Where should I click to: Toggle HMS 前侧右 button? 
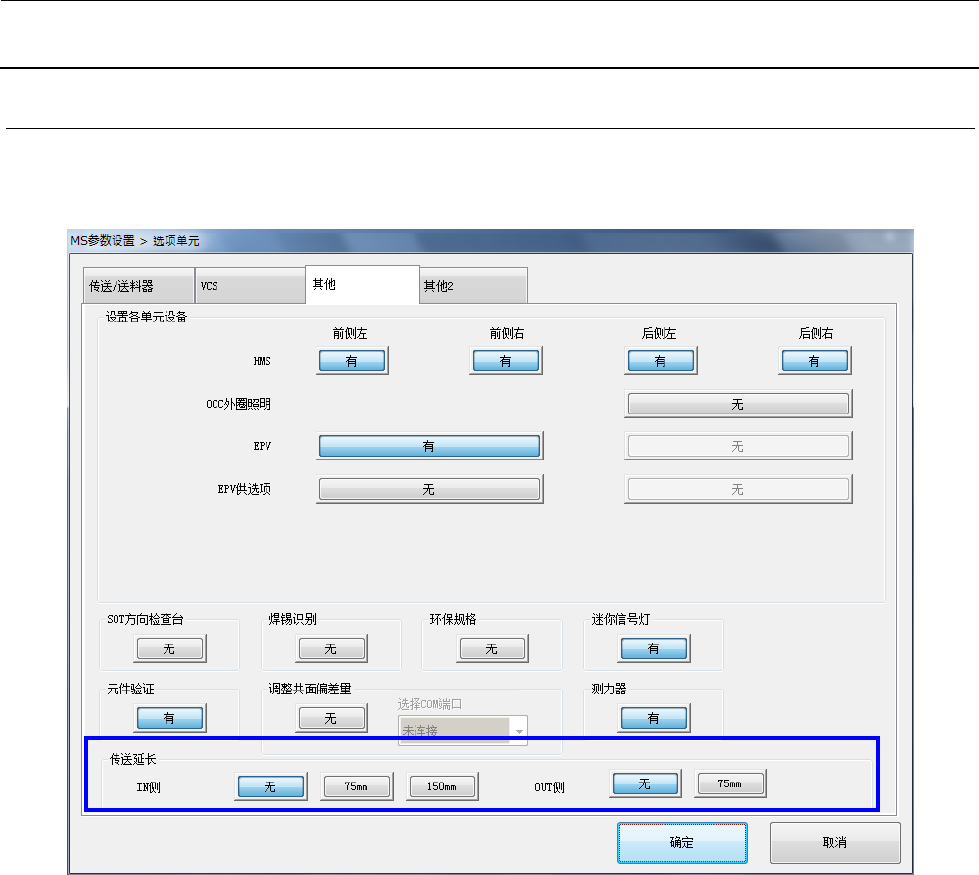tap(506, 361)
